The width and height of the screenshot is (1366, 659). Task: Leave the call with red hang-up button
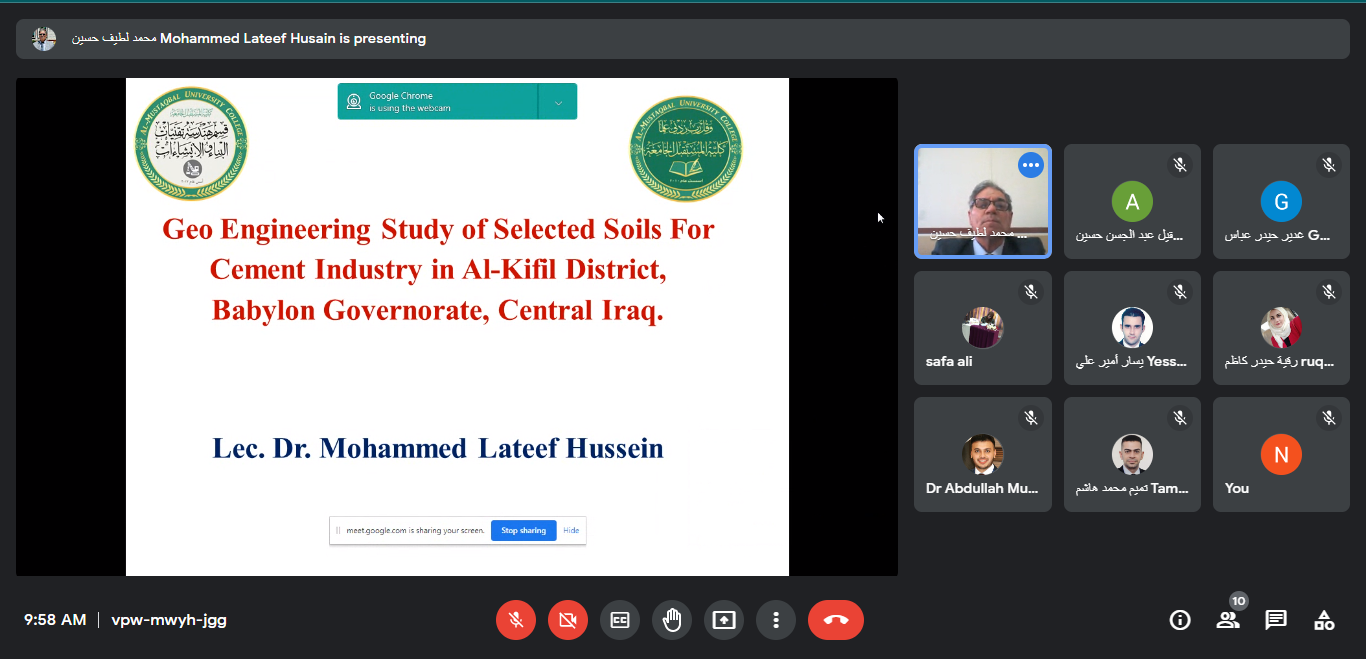[836, 620]
